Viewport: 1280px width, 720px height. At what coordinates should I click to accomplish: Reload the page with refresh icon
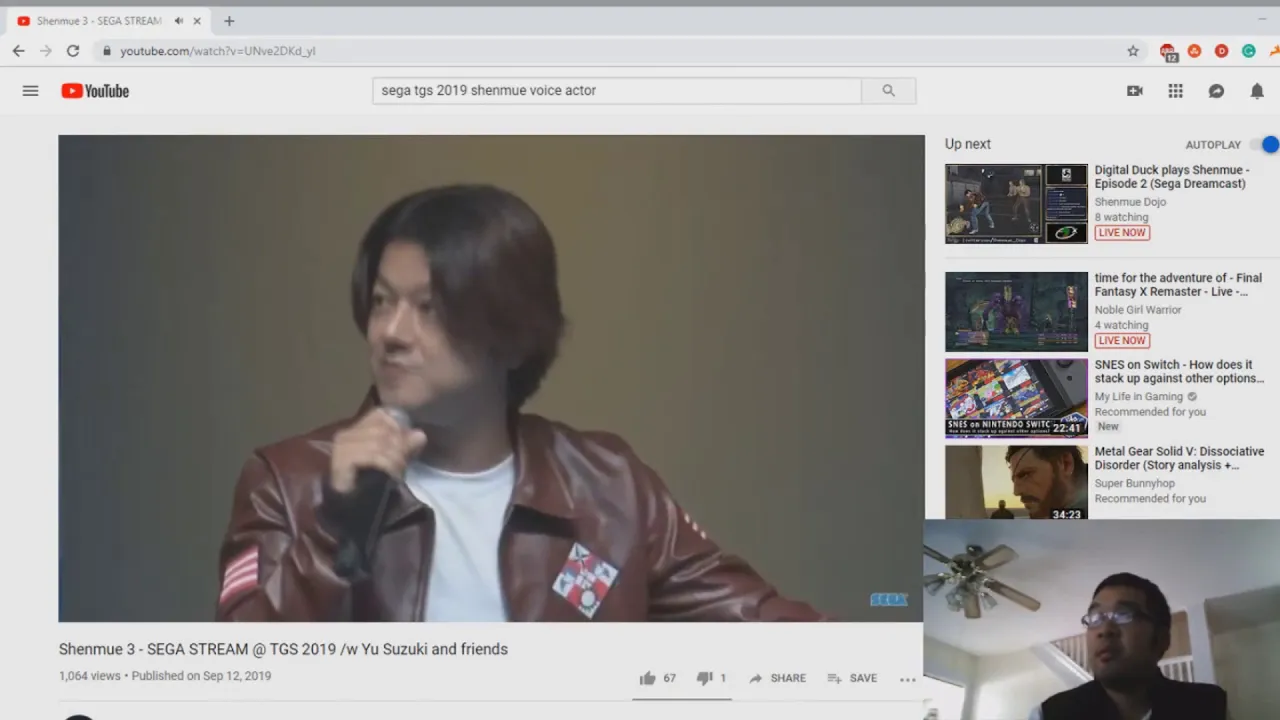pos(73,51)
